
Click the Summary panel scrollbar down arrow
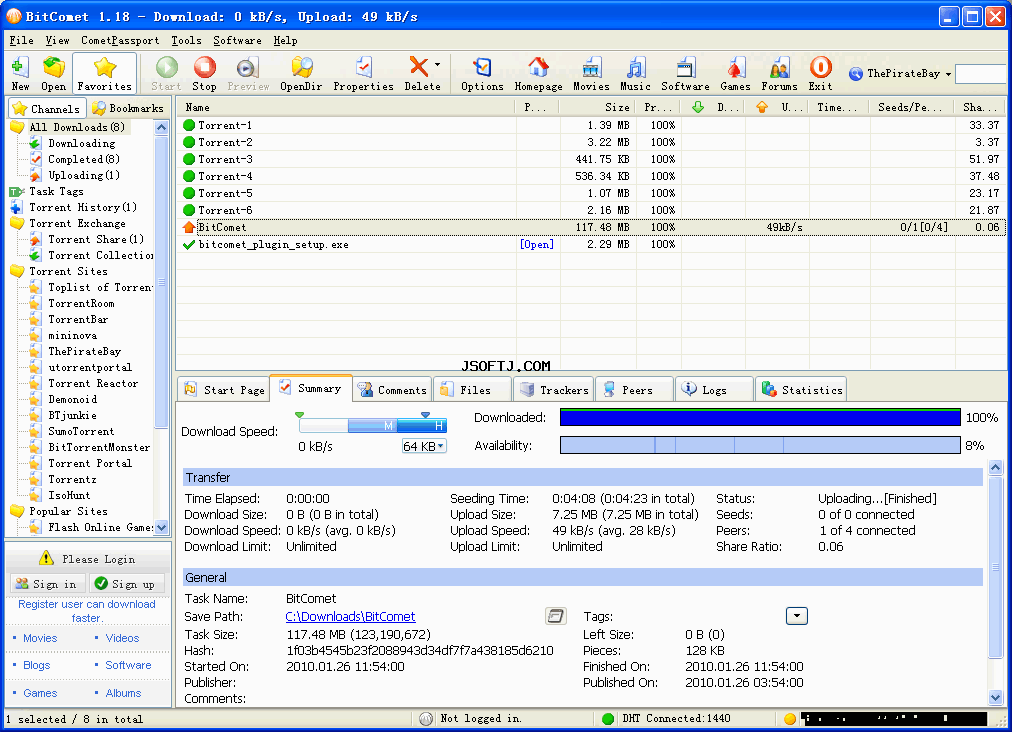click(x=995, y=697)
